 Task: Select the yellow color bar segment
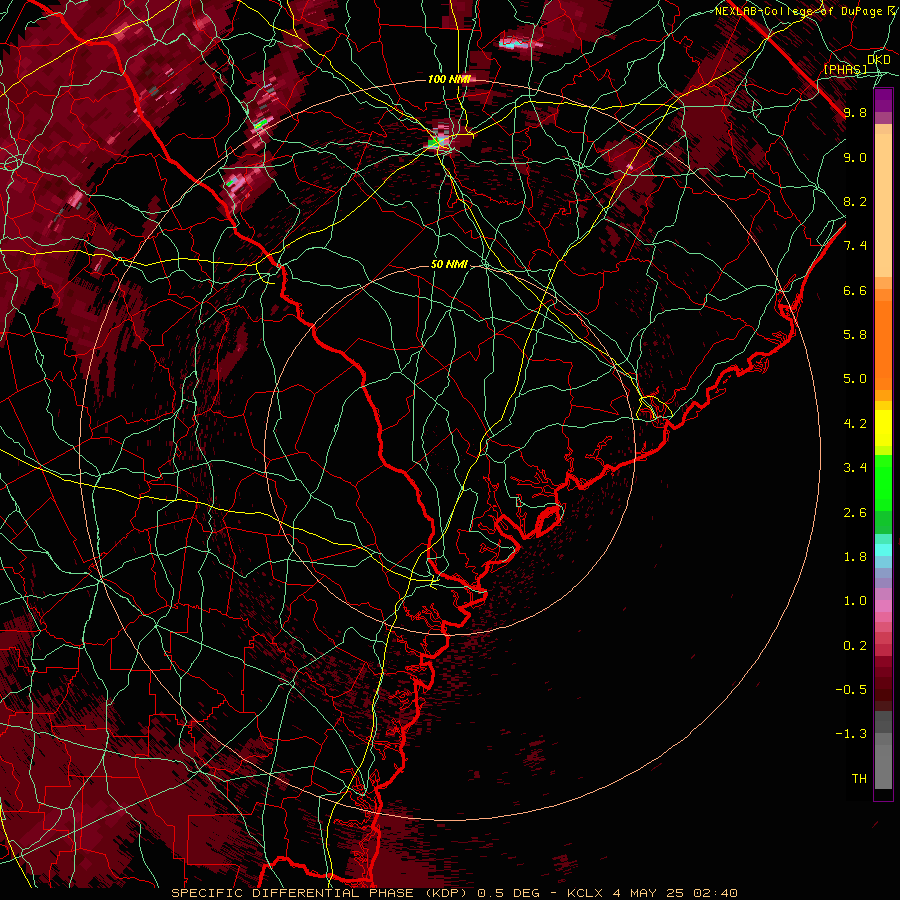tap(883, 428)
